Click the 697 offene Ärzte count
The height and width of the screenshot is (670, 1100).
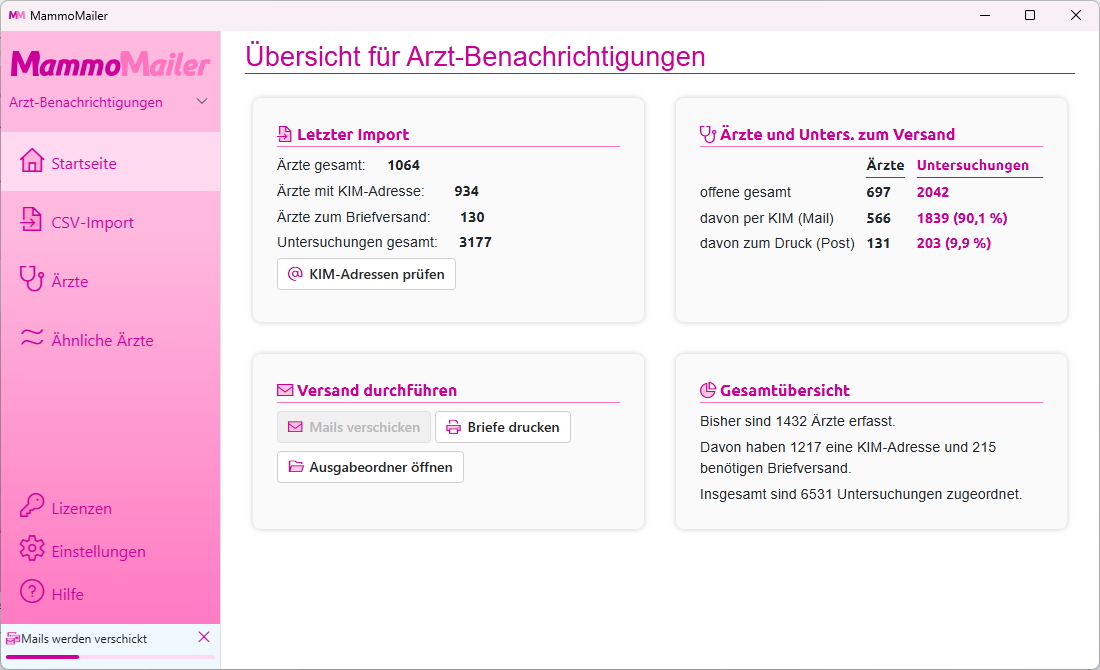point(878,192)
